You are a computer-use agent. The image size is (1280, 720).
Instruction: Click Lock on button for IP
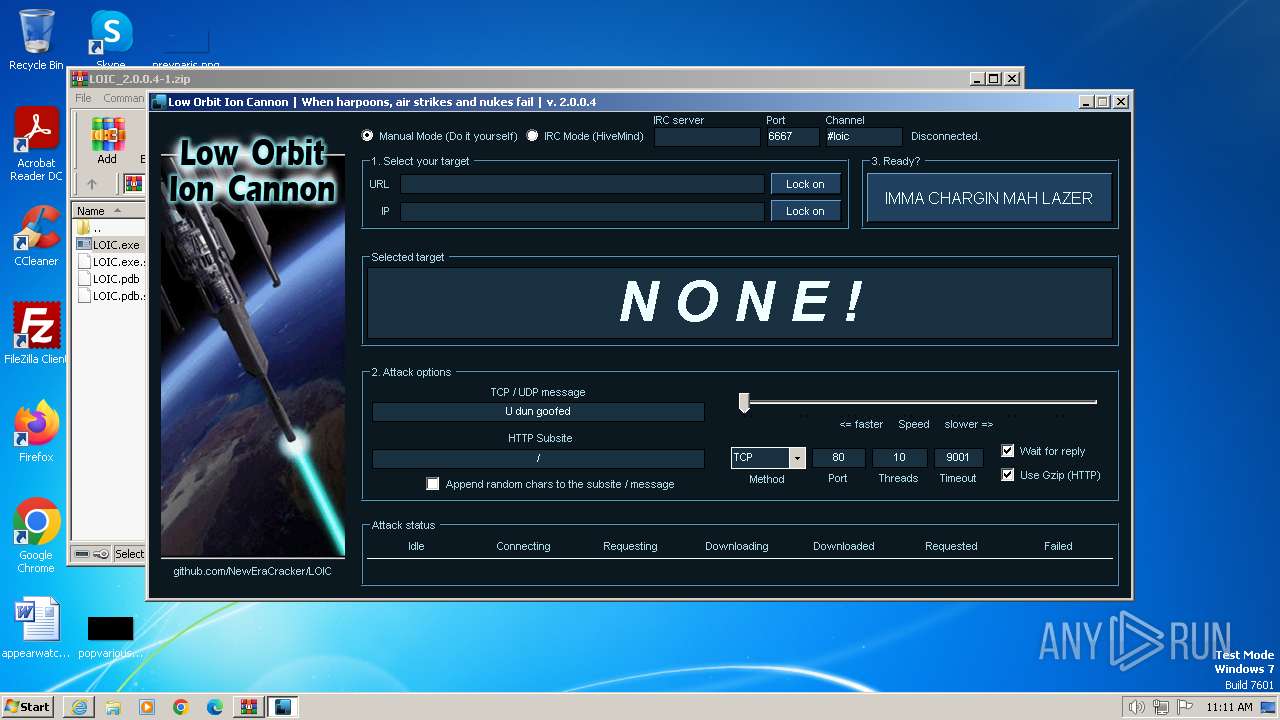(805, 211)
